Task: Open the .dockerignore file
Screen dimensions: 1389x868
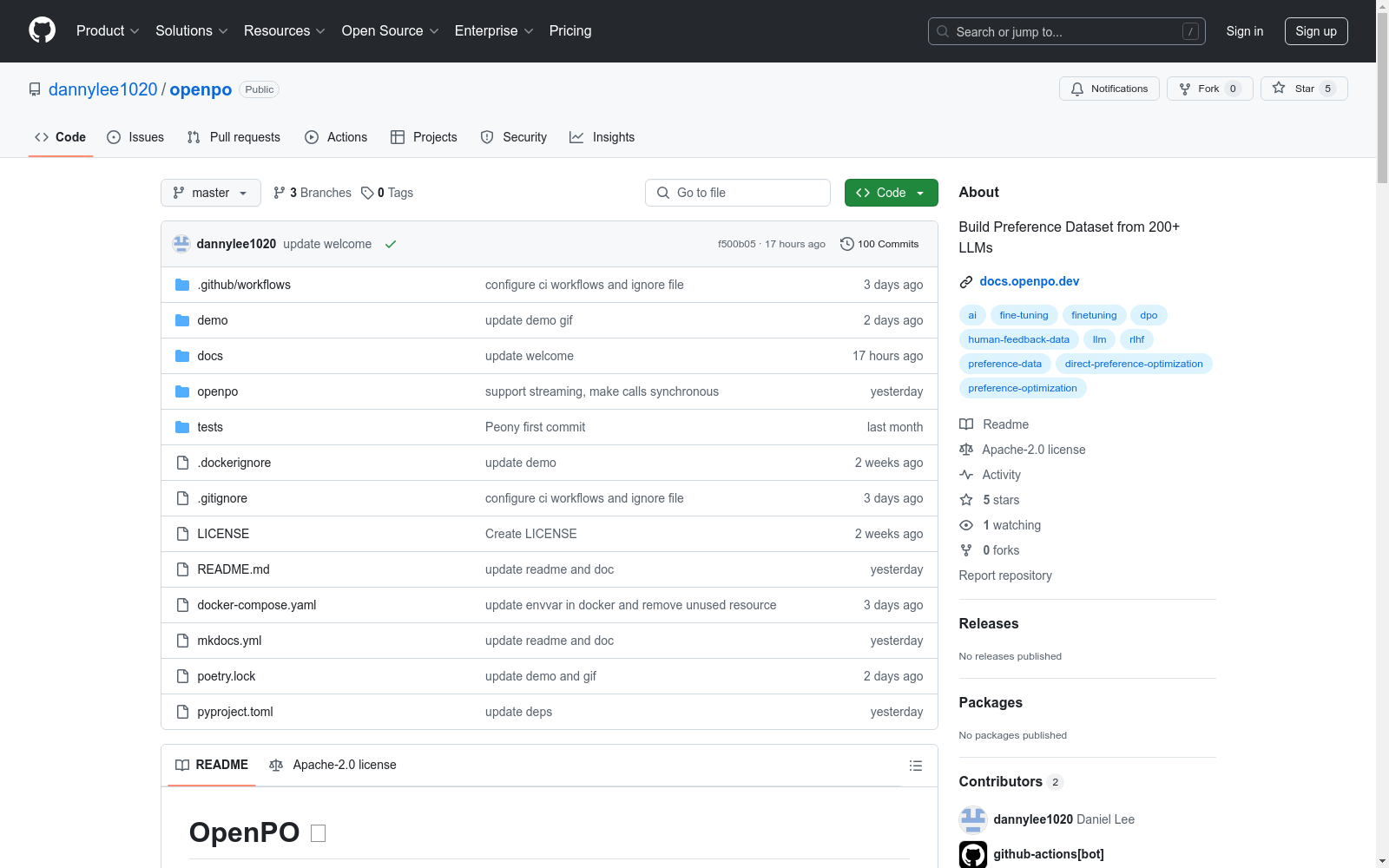Action: coord(234,463)
